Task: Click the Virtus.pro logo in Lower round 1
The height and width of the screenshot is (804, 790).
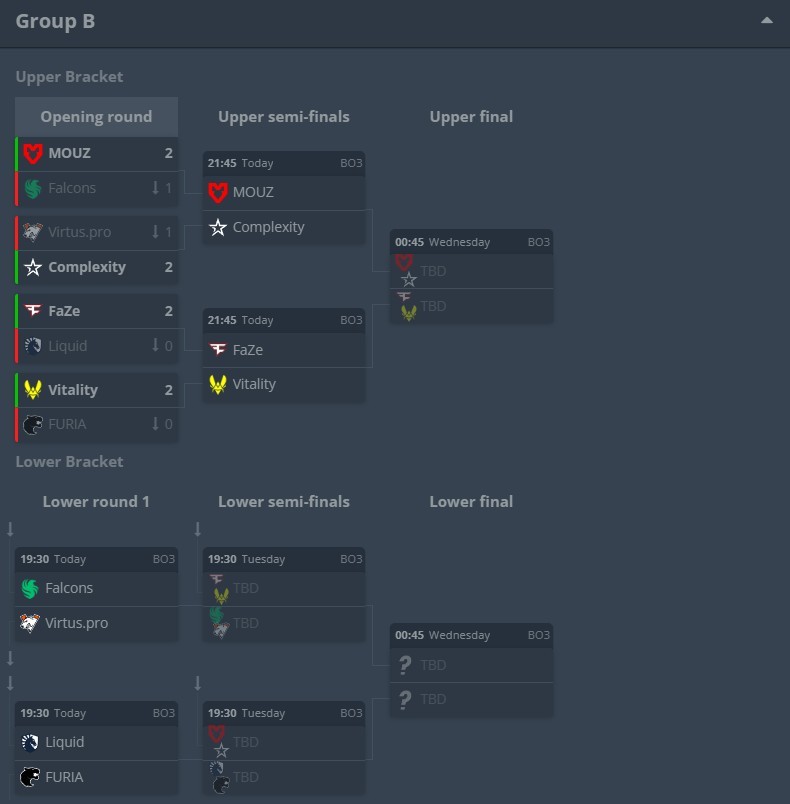Action: [30, 623]
